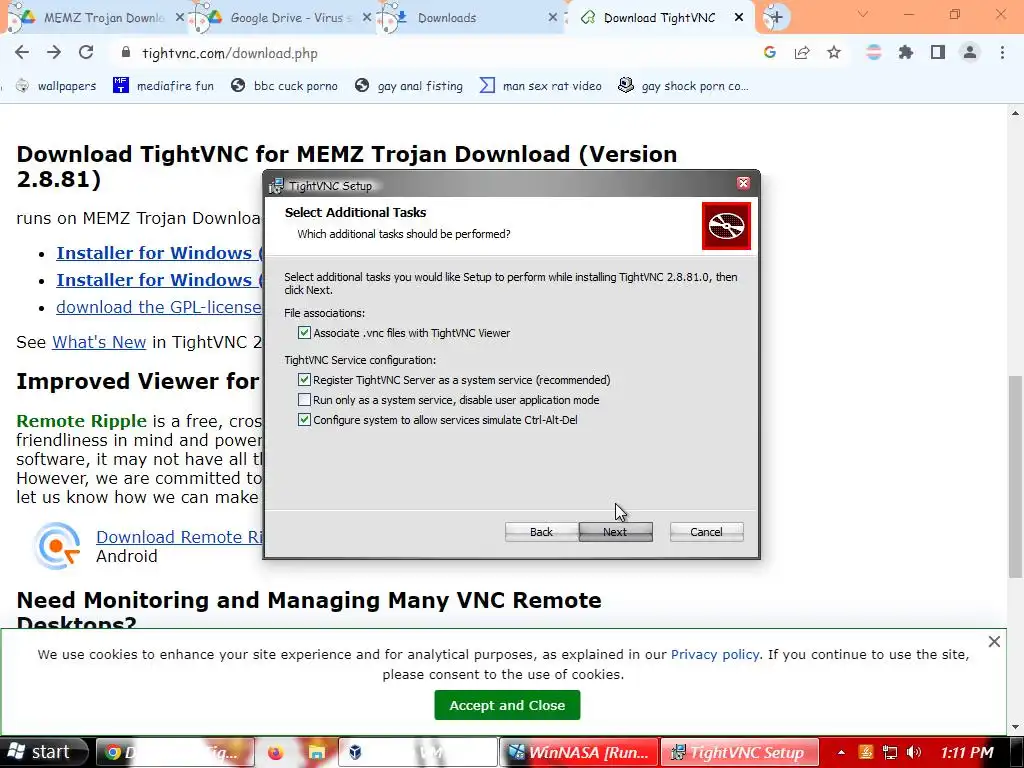Click scrollbar down arrow
Screen dimensions: 1024x768
(x=1016, y=727)
